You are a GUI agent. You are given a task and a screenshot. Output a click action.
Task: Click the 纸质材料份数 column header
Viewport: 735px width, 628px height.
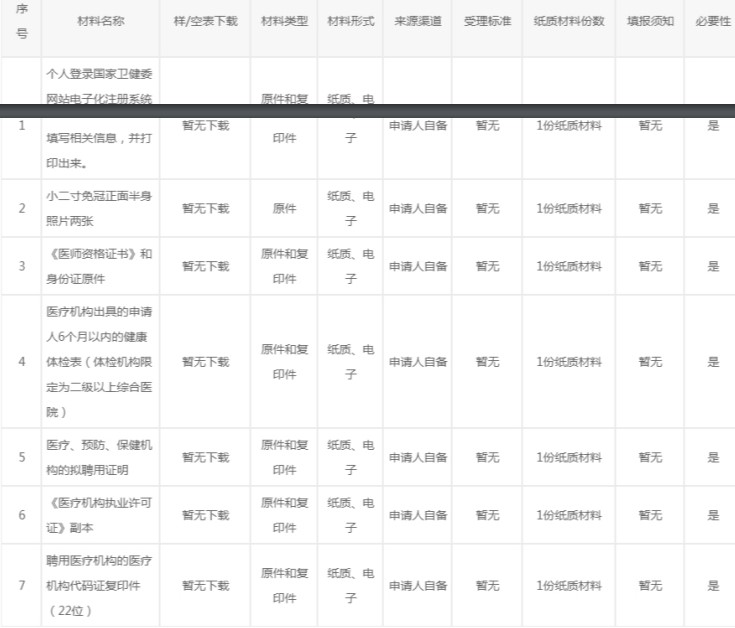coord(569,21)
